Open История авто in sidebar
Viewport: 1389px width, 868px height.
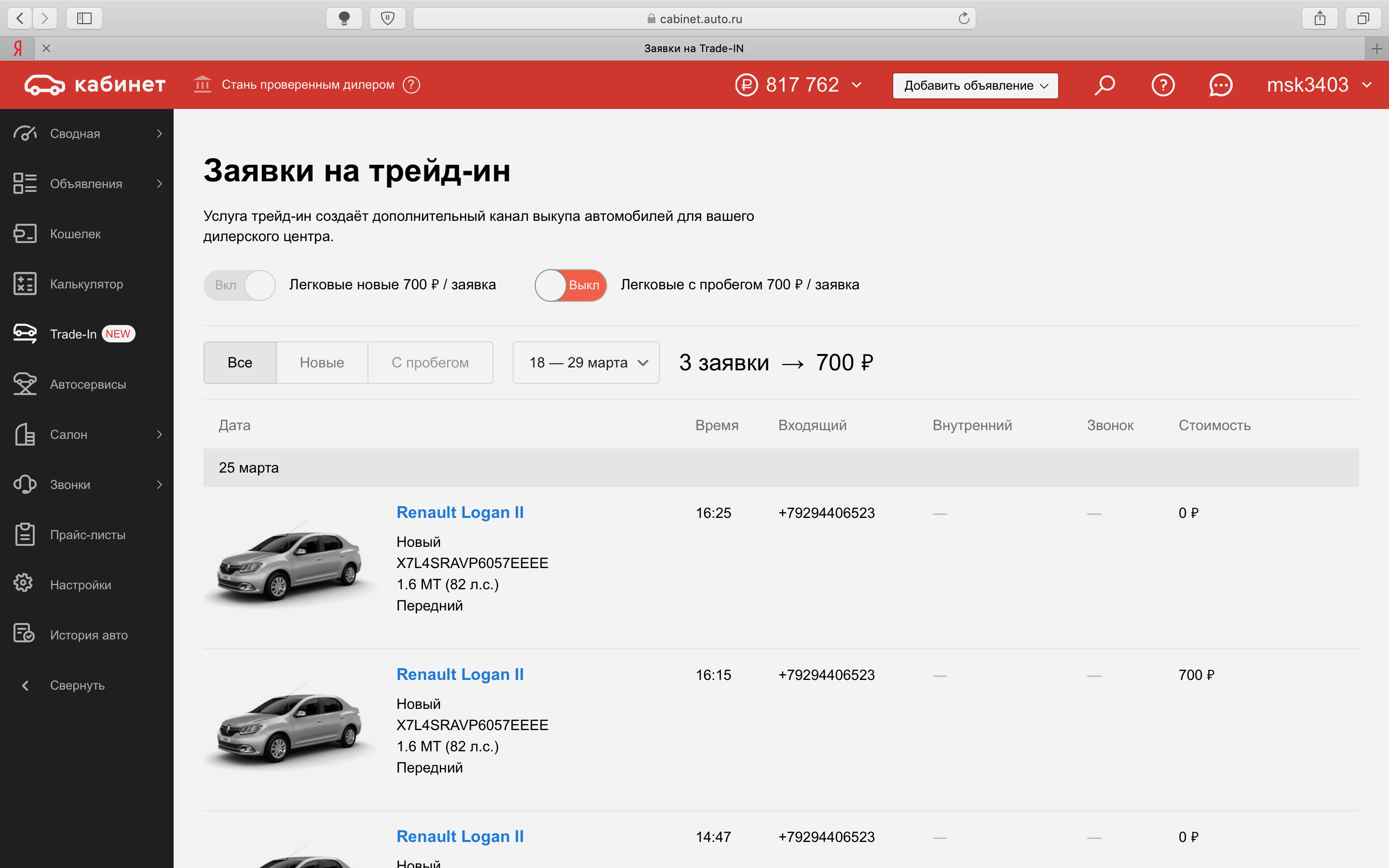click(87, 635)
